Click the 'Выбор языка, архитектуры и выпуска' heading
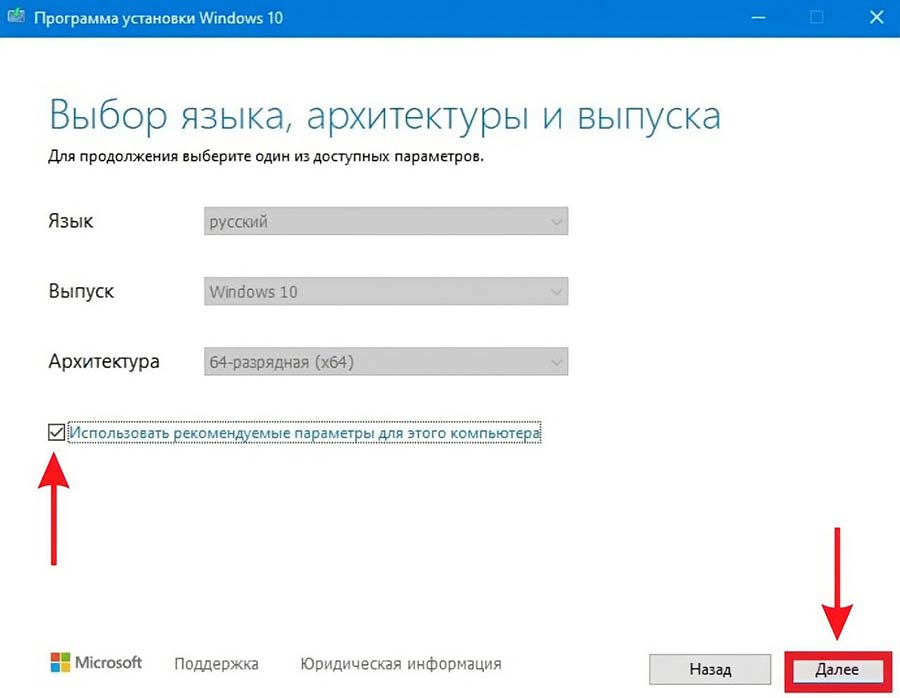 (x=384, y=116)
